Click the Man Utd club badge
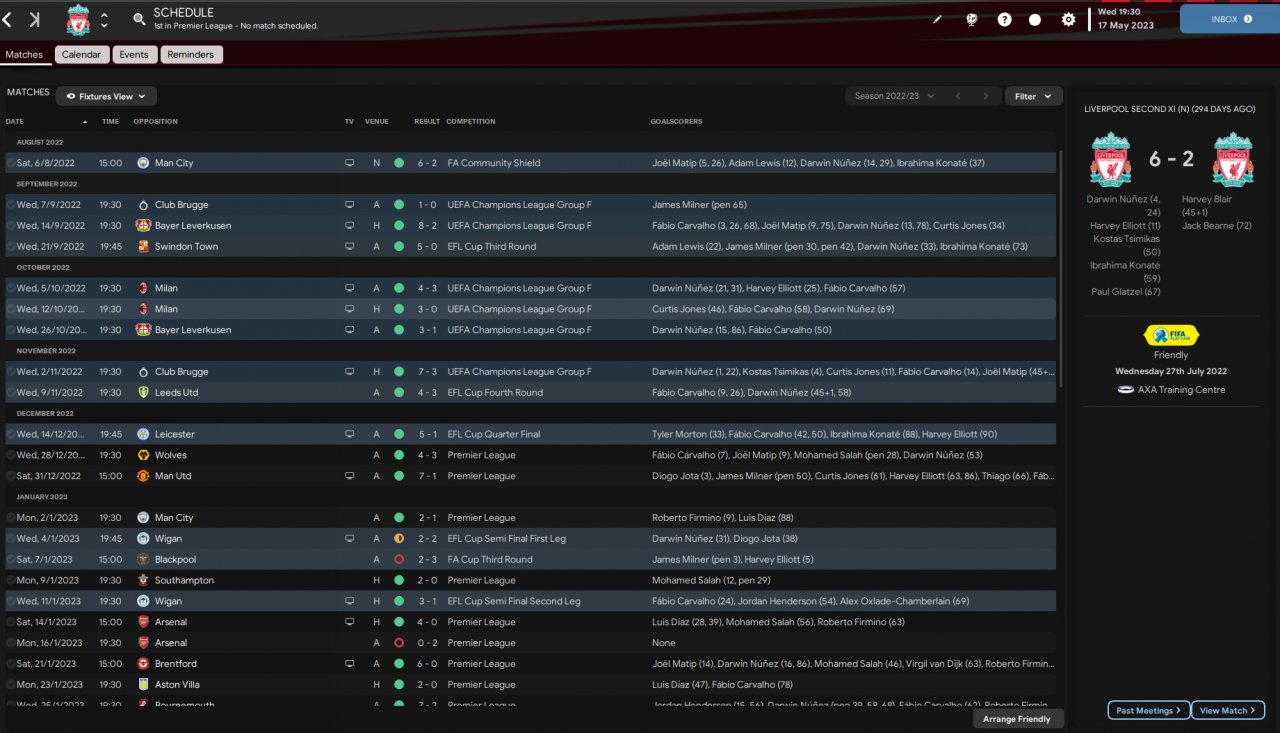 [143, 476]
